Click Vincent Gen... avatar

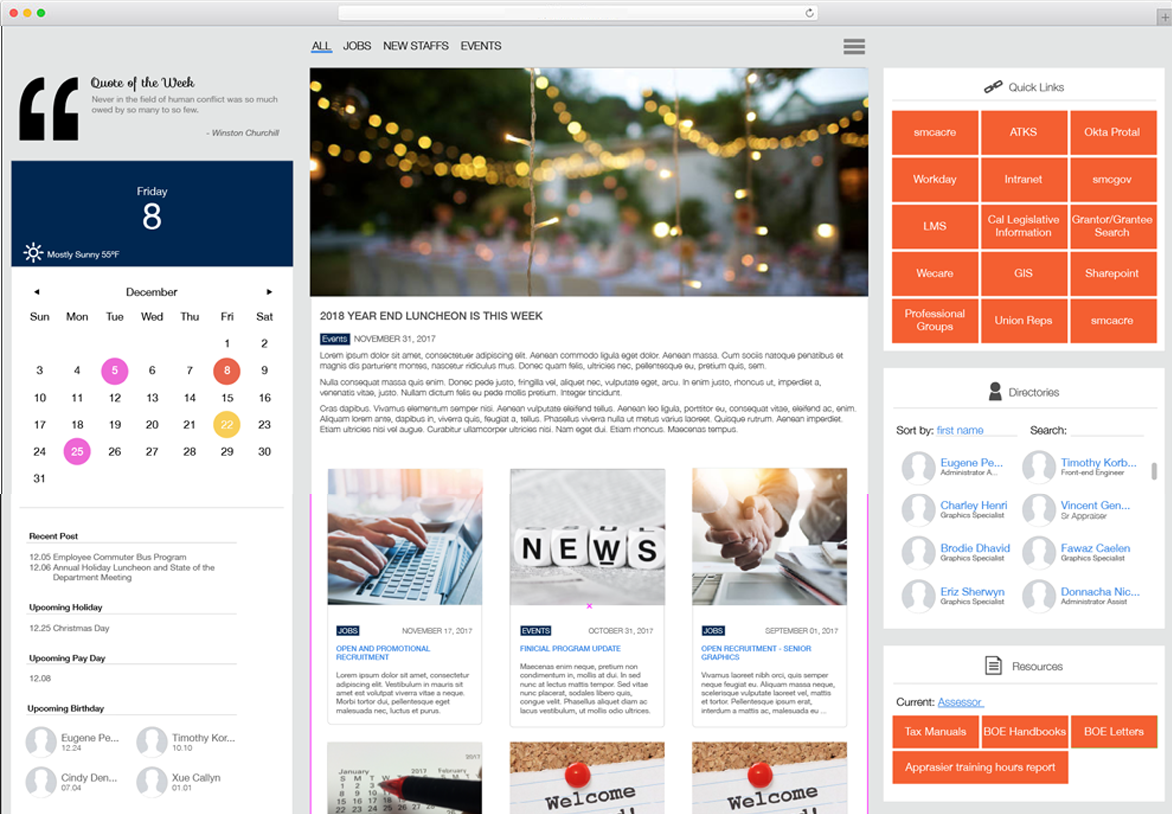(1039, 511)
